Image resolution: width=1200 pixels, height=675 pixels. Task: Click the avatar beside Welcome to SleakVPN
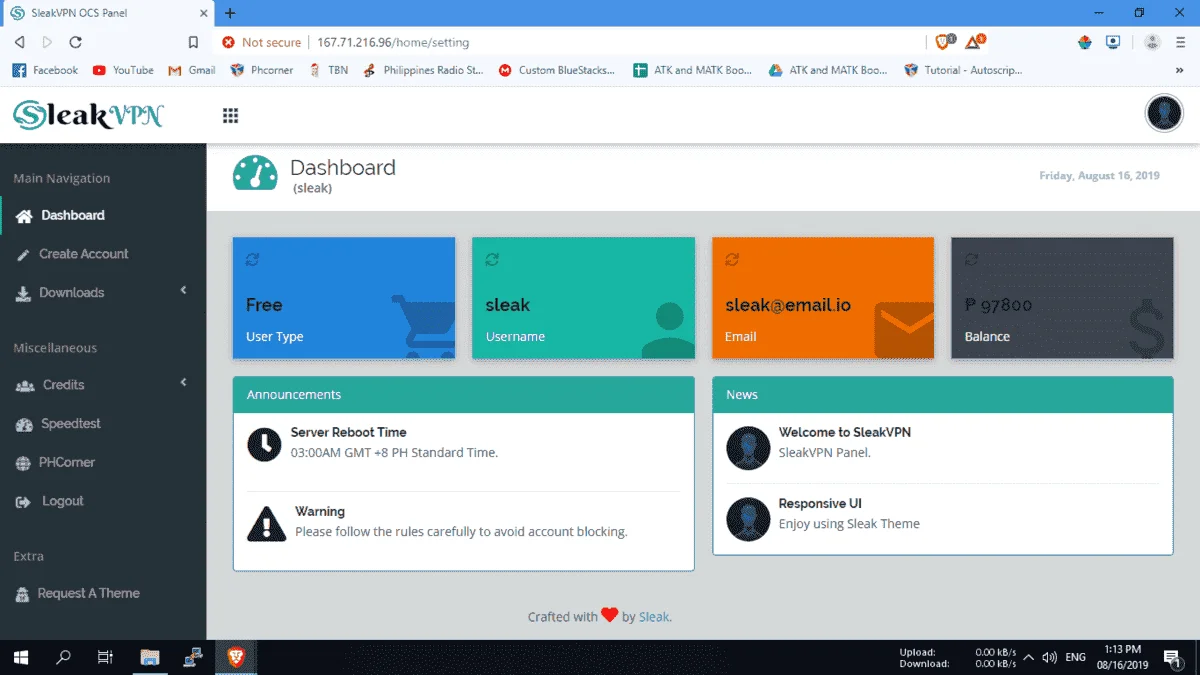[748, 447]
